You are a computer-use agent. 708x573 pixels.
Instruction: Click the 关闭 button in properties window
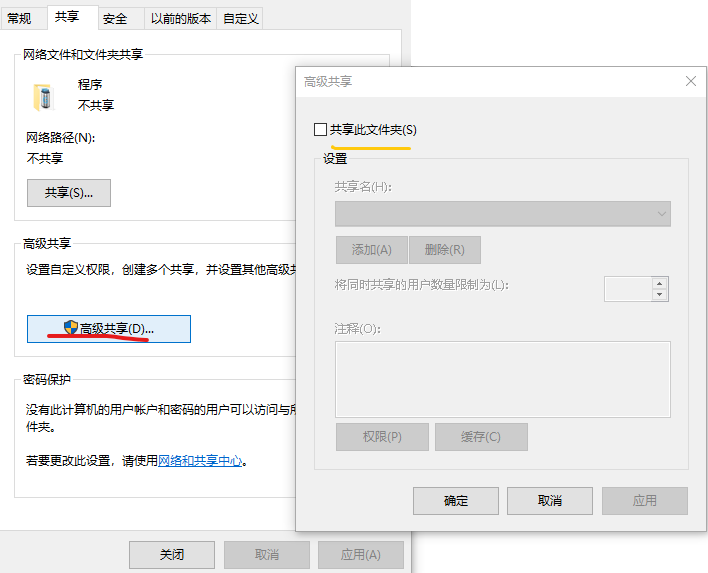(172, 554)
